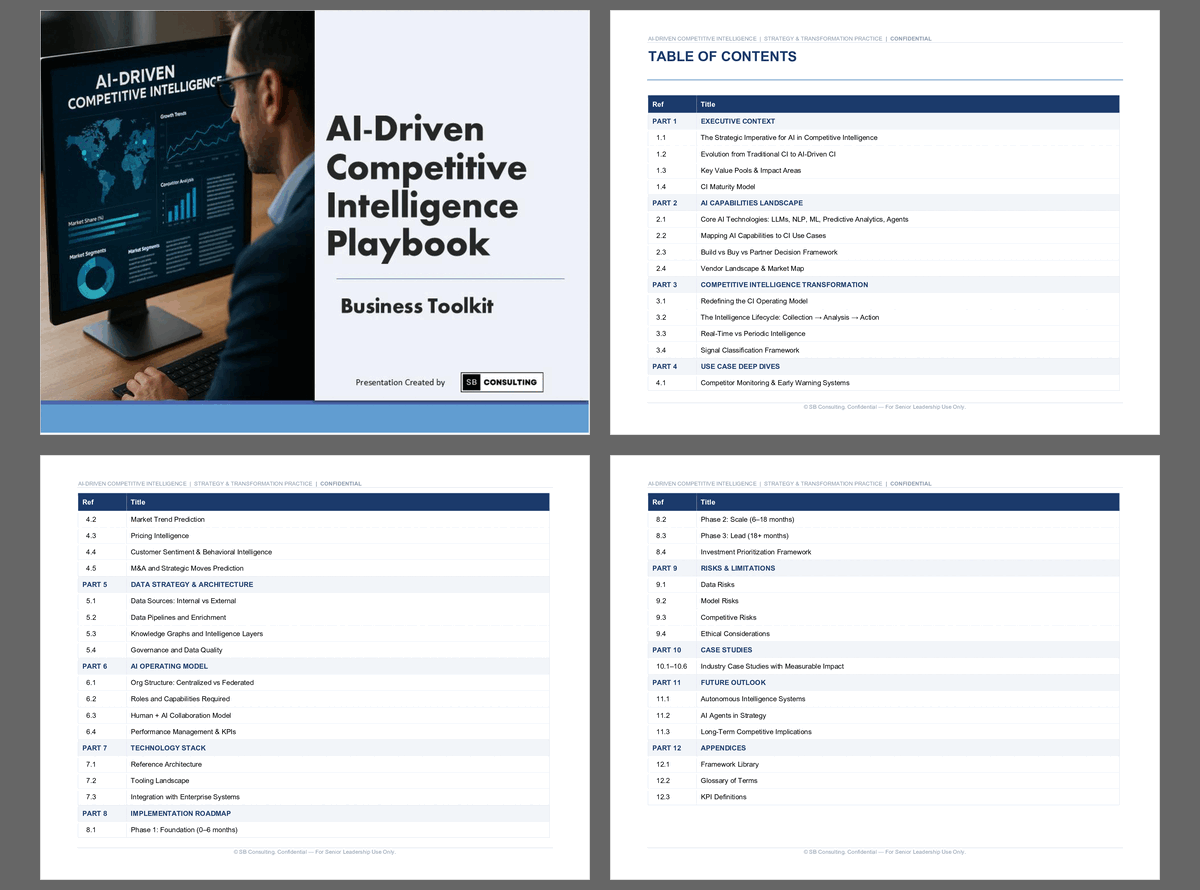Select Build vs Buy vs Partner Decision Framework
The width and height of the screenshot is (1200, 890).
point(768,252)
